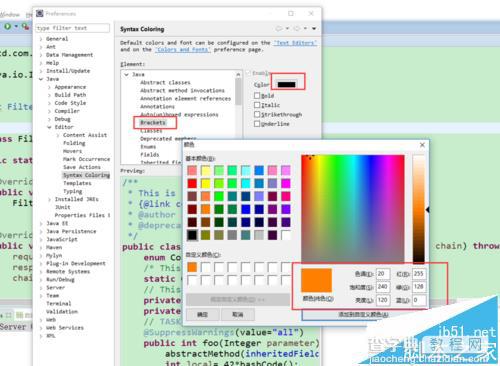The width and height of the screenshot is (500, 366).
Task: Open the 'Colors and Fonts' preference link
Action: pyautogui.click(x=183, y=49)
